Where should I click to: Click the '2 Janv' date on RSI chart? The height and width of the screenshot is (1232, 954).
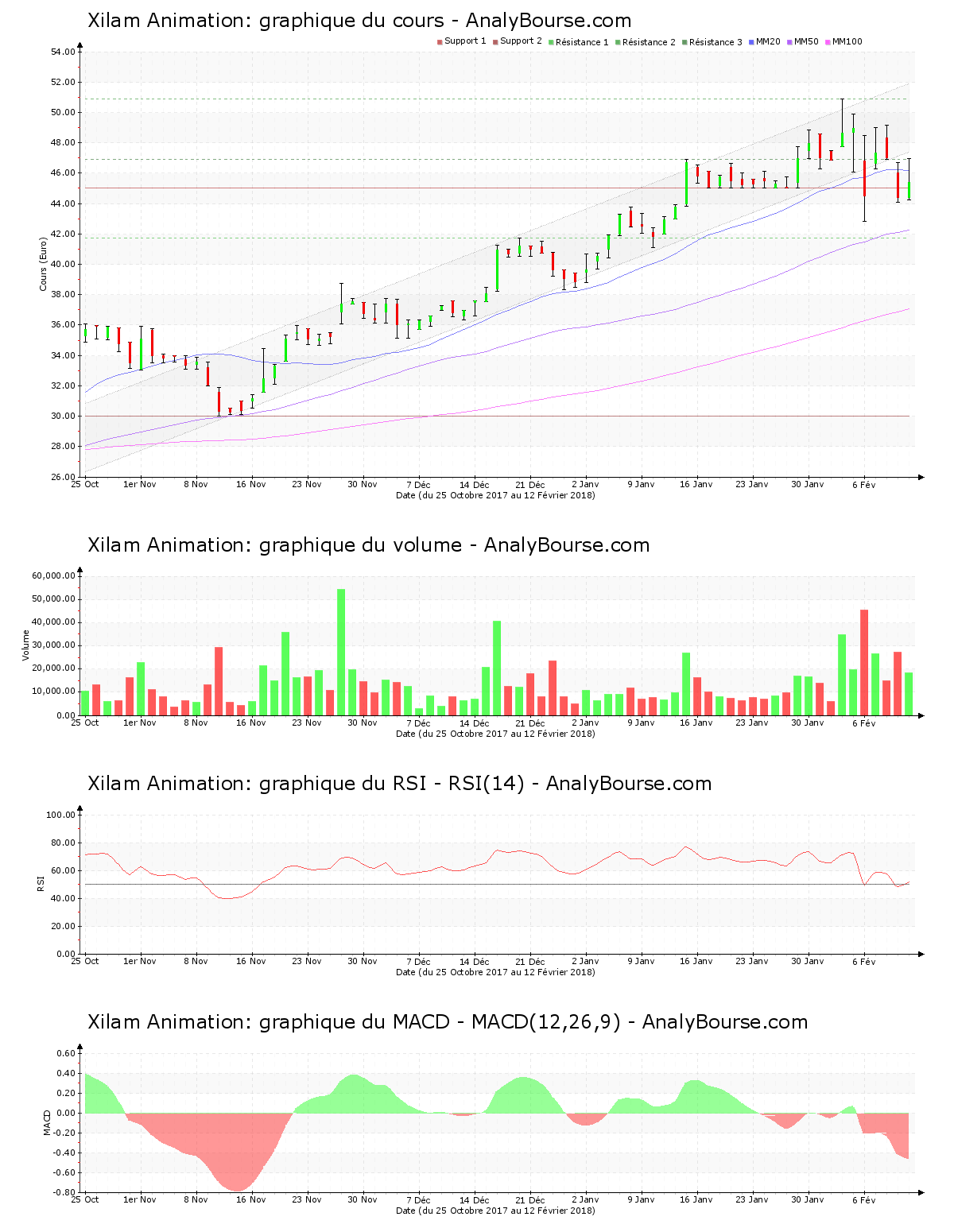(585, 962)
